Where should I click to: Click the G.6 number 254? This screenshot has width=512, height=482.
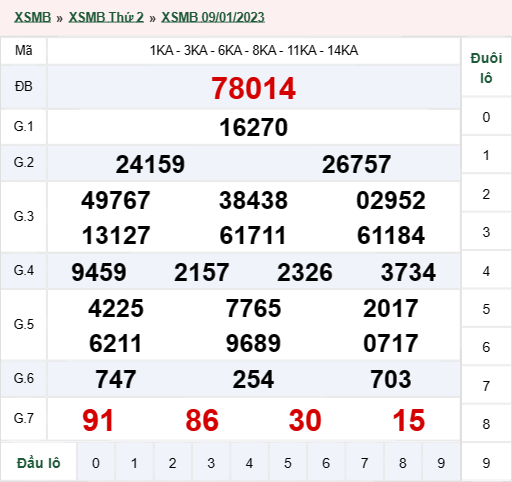coord(253,379)
